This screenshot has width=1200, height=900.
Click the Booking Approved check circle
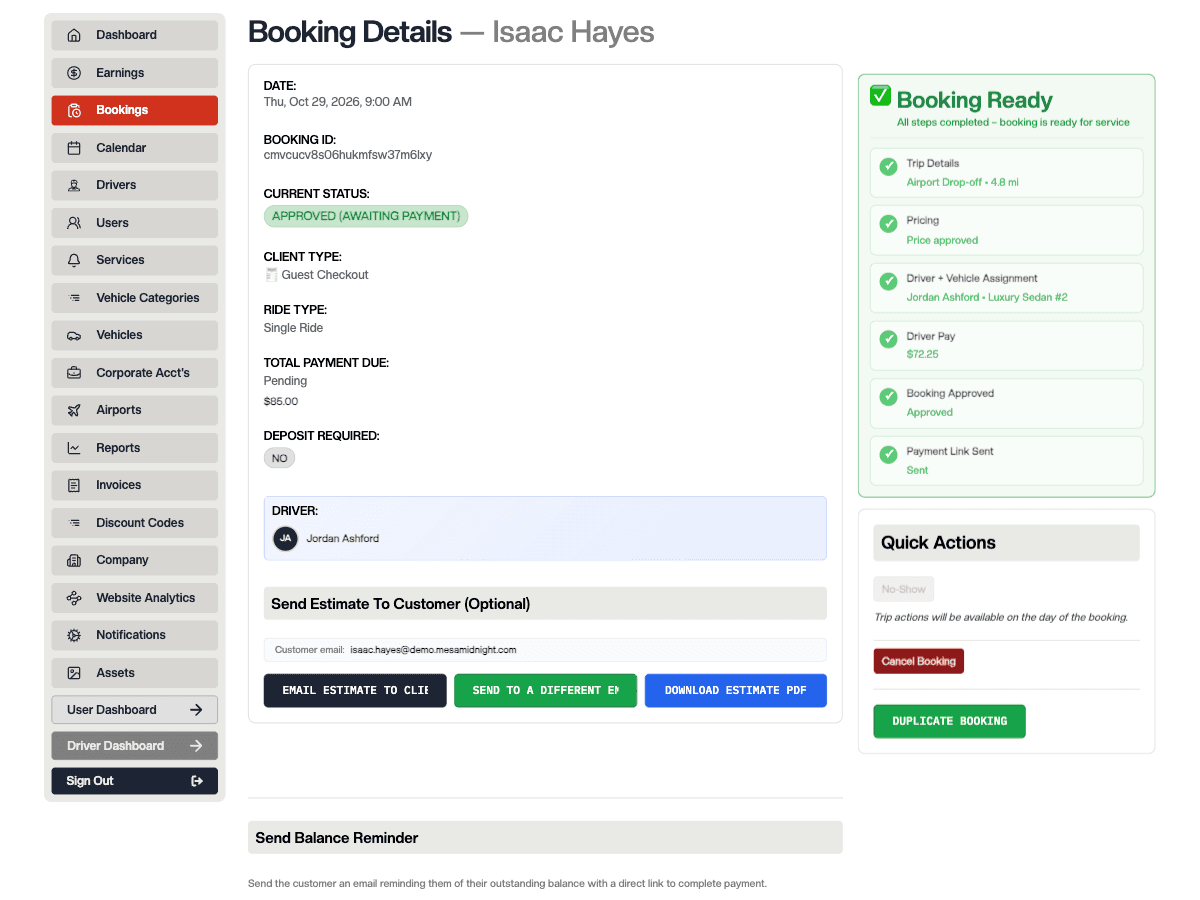(888, 397)
